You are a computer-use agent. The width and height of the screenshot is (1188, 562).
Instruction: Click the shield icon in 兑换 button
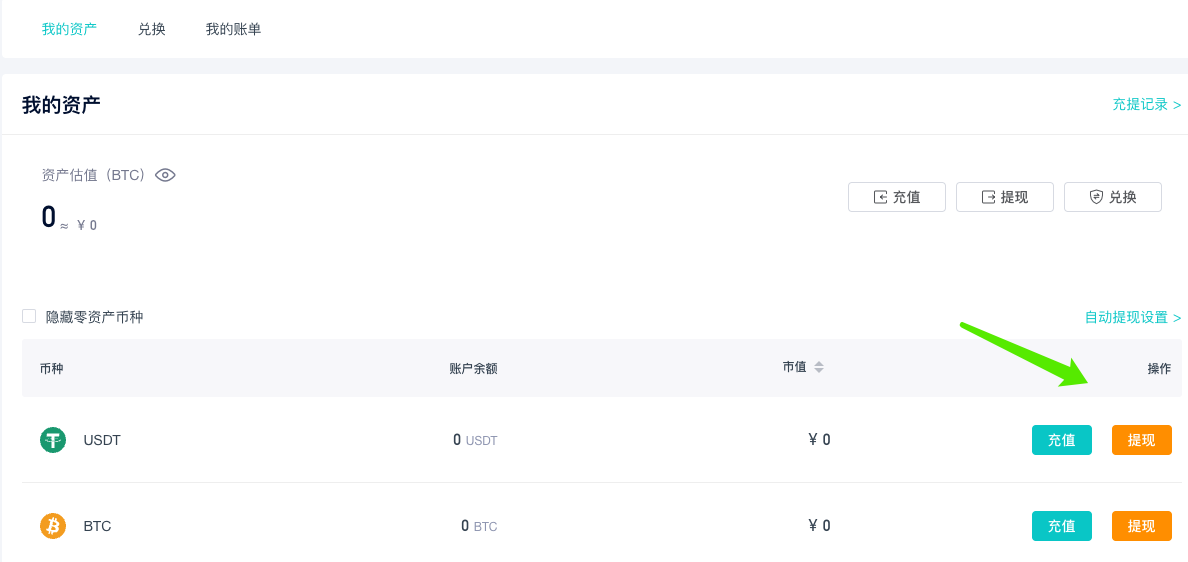tap(1096, 197)
